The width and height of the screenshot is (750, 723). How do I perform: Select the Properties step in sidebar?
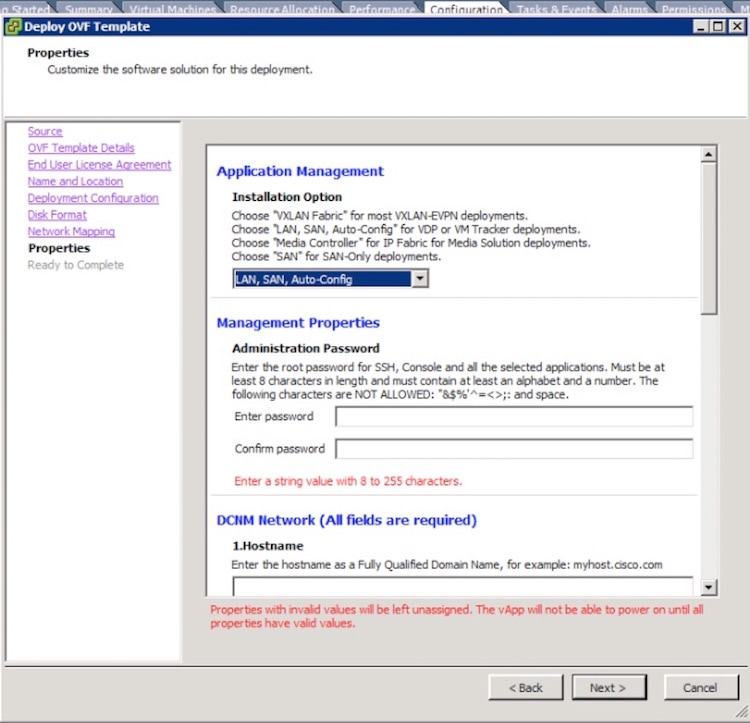pos(59,248)
